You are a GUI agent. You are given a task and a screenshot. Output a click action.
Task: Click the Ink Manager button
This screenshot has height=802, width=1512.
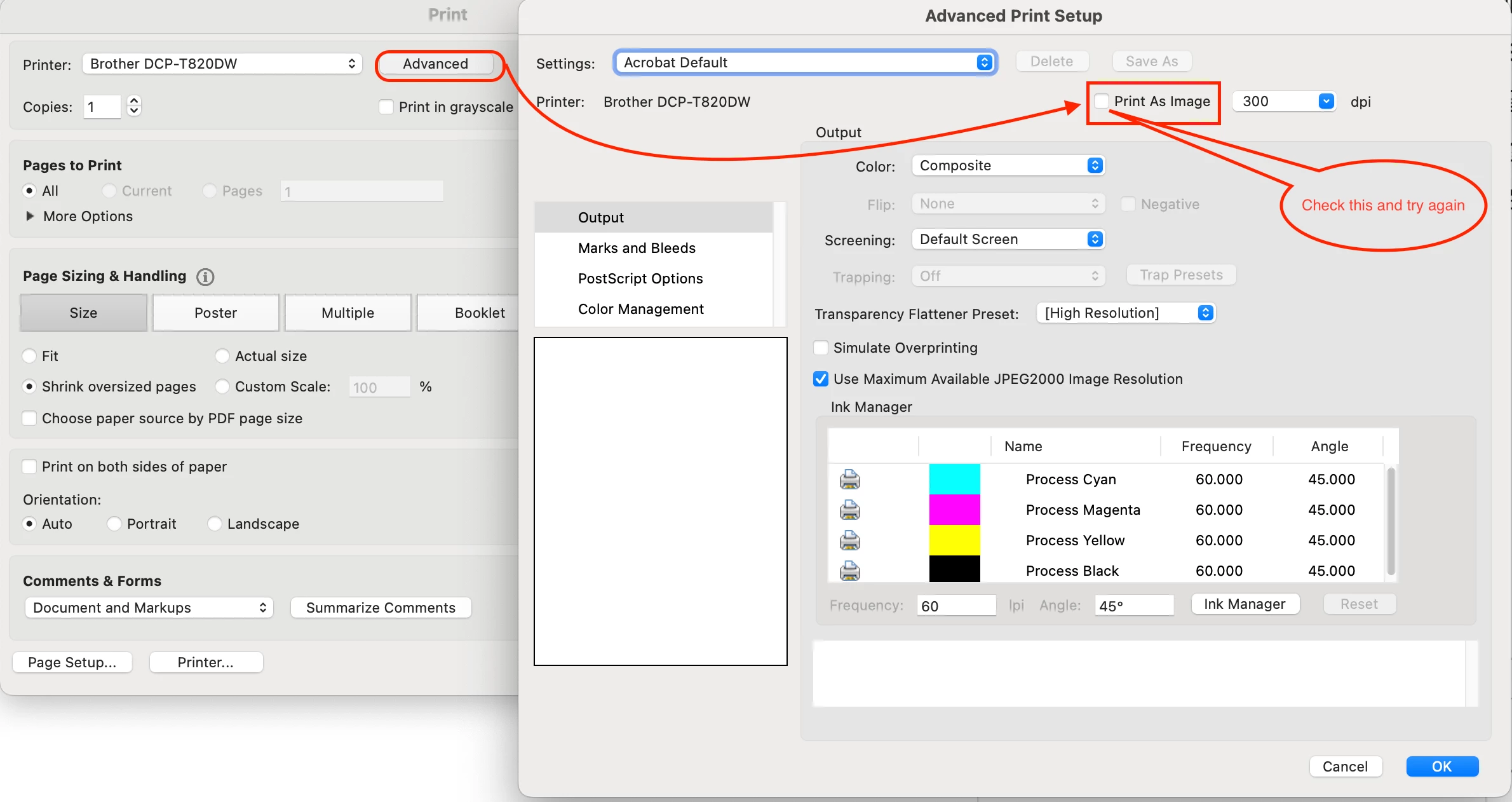click(1244, 604)
